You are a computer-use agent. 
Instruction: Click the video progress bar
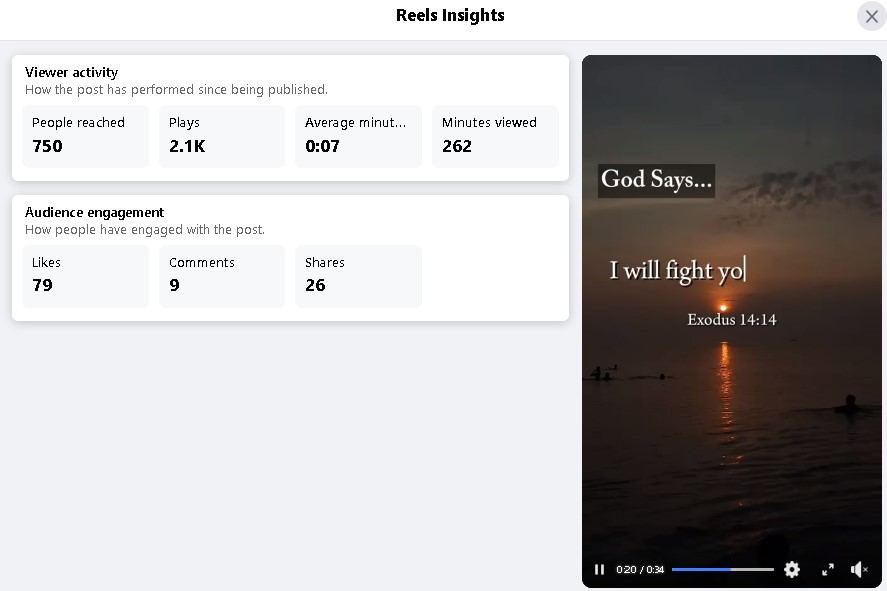click(x=722, y=569)
